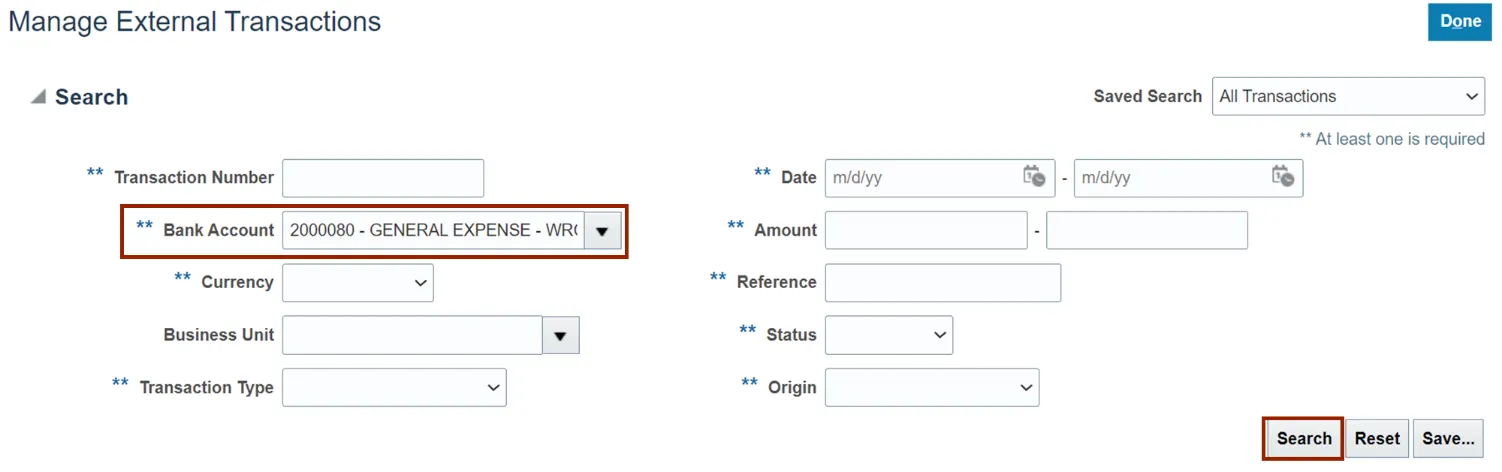The height and width of the screenshot is (472, 1502).
Task: Open the Status dropdown
Action: [x=889, y=335]
